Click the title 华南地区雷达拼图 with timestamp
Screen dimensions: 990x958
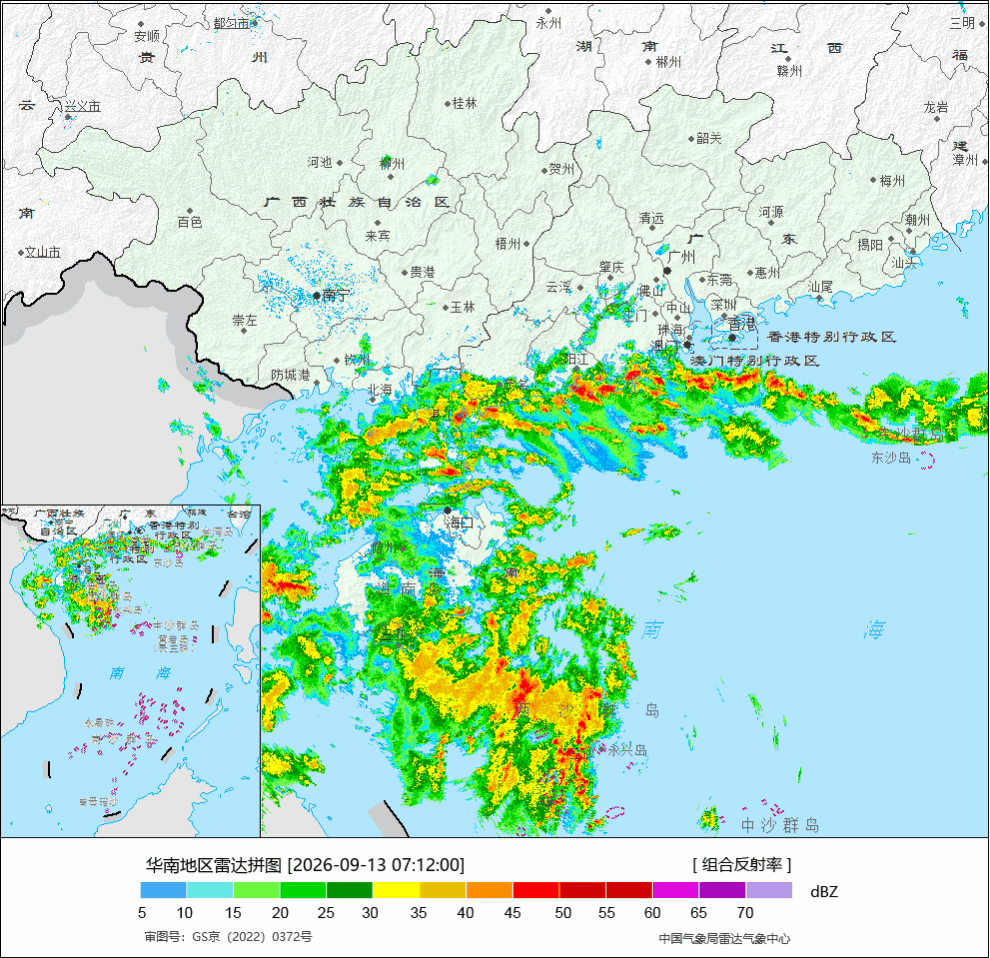pos(305,865)
